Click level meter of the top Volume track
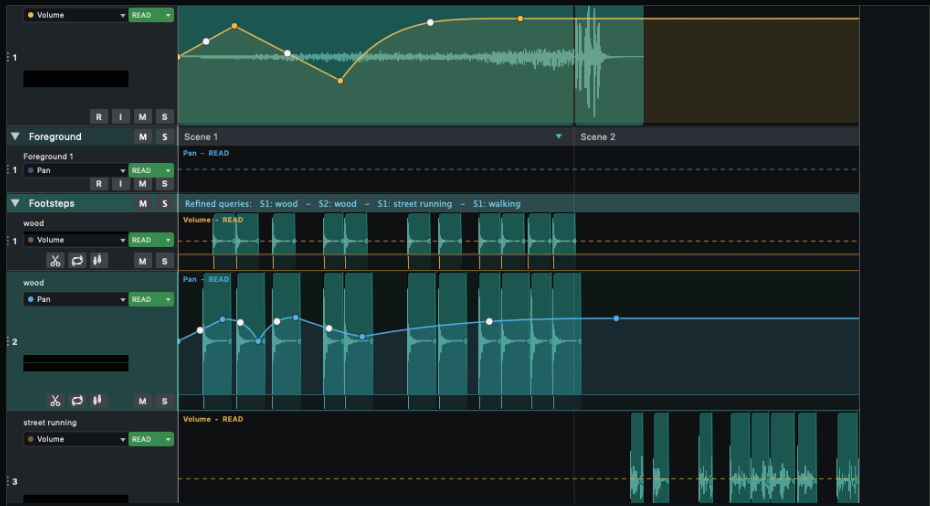The image size is (930, 506). pos(76,79)
